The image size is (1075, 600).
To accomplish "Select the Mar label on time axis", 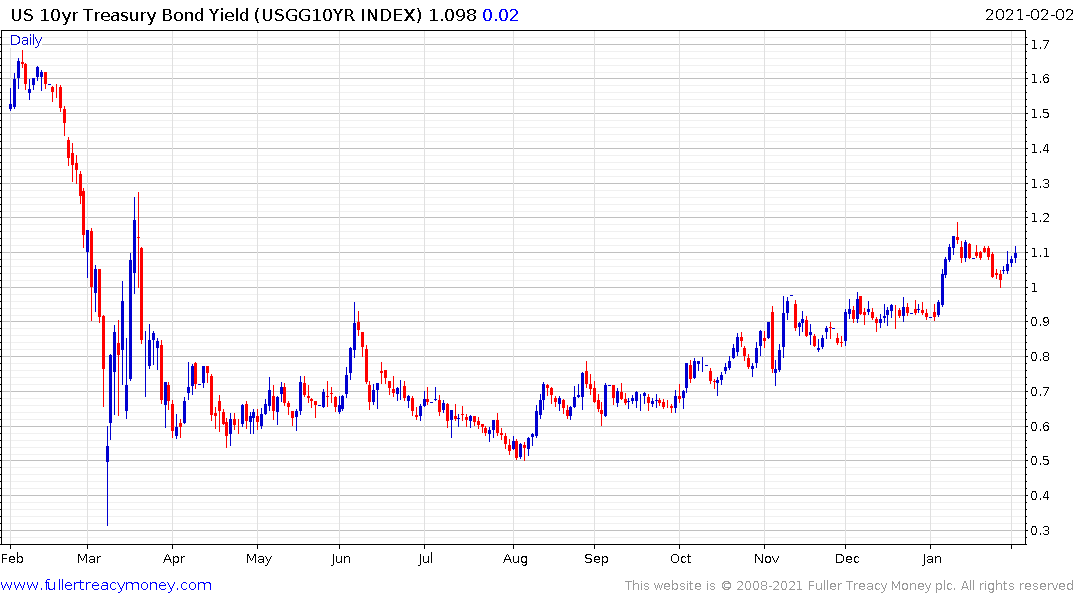I will [x=89, y=558].
